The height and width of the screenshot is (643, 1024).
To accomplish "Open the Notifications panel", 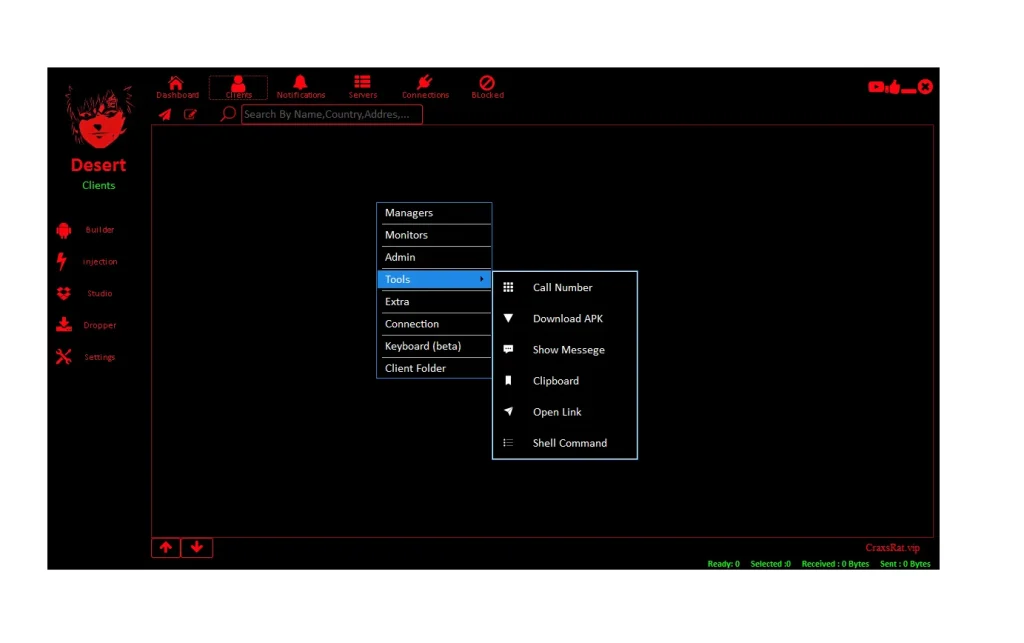I will click(x=300, y=85).
